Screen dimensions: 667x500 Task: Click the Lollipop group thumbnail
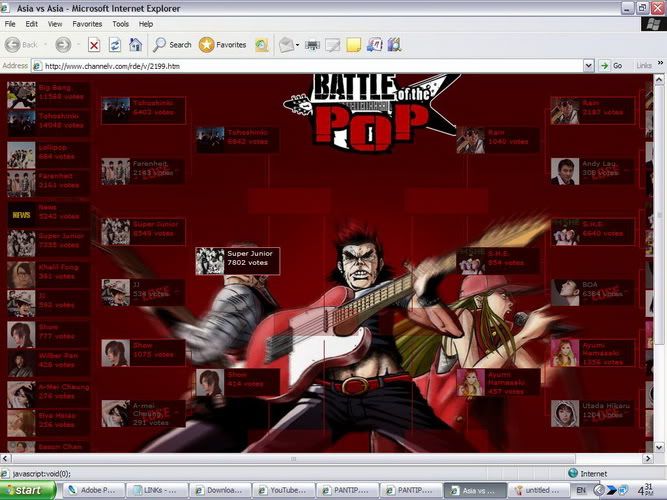point(21,155)
